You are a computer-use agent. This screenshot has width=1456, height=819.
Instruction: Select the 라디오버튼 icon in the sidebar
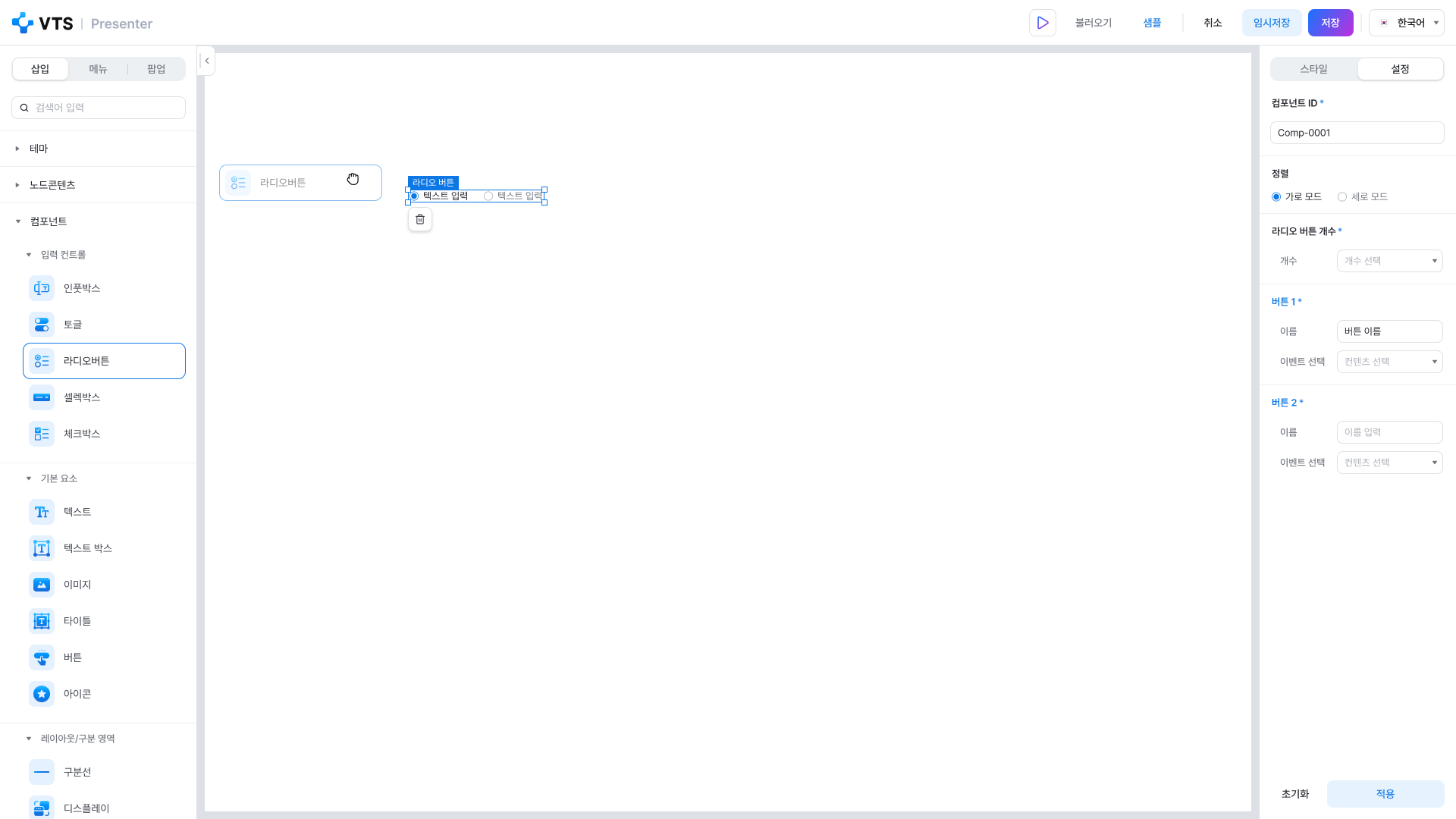coord(42,361)
